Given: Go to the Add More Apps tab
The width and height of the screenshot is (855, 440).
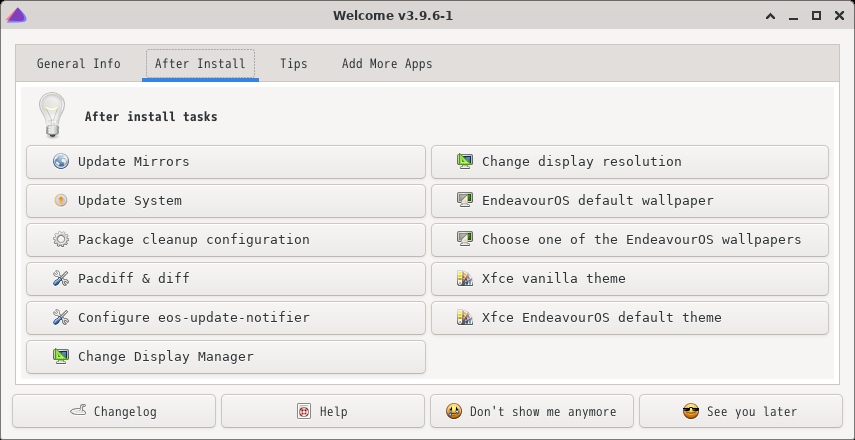Looking at the screenshot, I should point(387,64).
